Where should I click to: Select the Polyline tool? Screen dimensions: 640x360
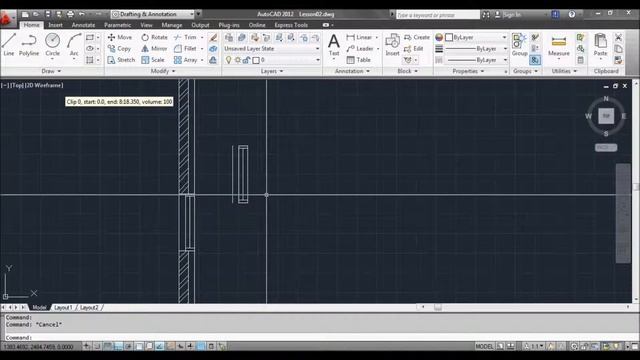29,45
